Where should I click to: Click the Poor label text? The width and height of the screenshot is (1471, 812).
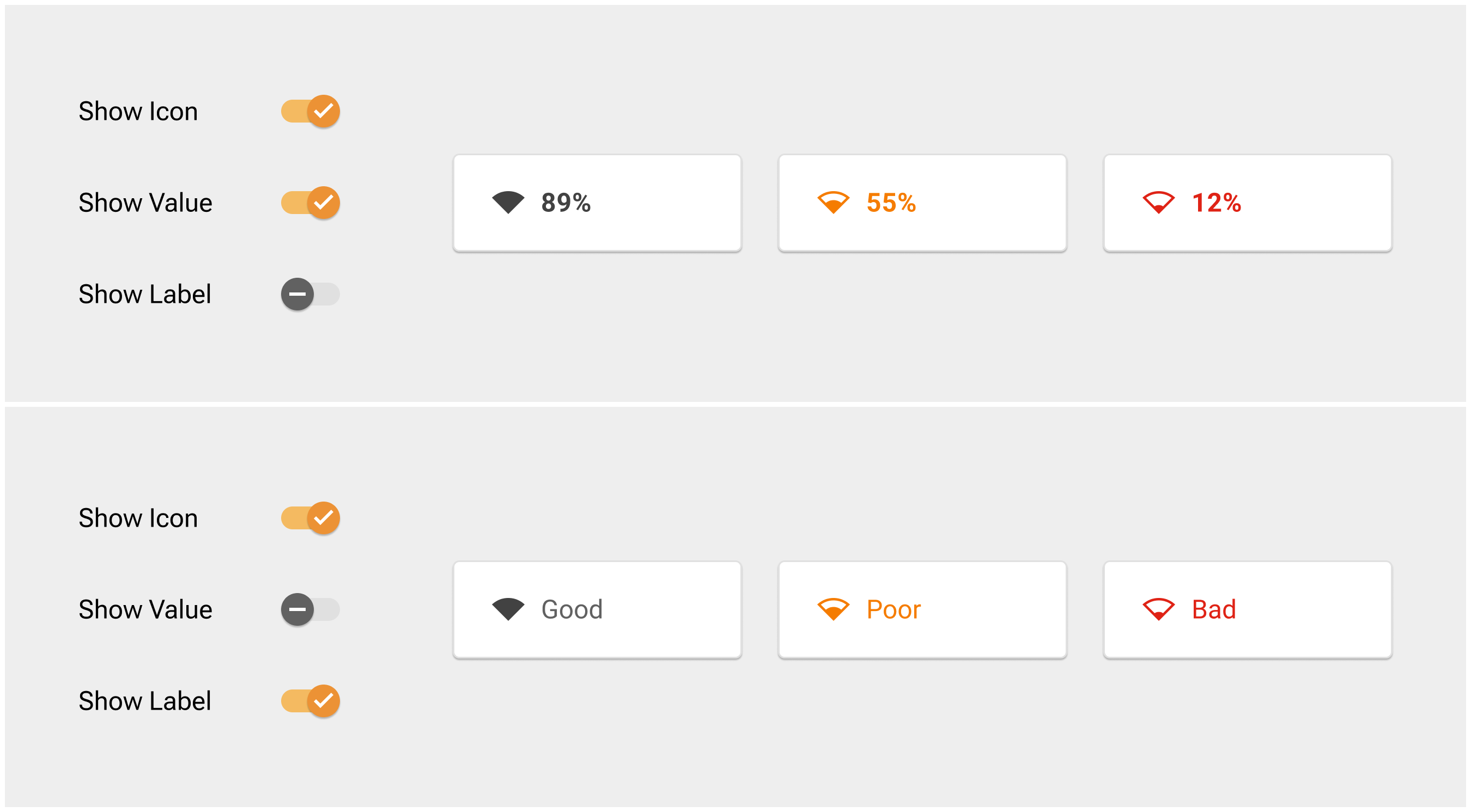point(893,609)
